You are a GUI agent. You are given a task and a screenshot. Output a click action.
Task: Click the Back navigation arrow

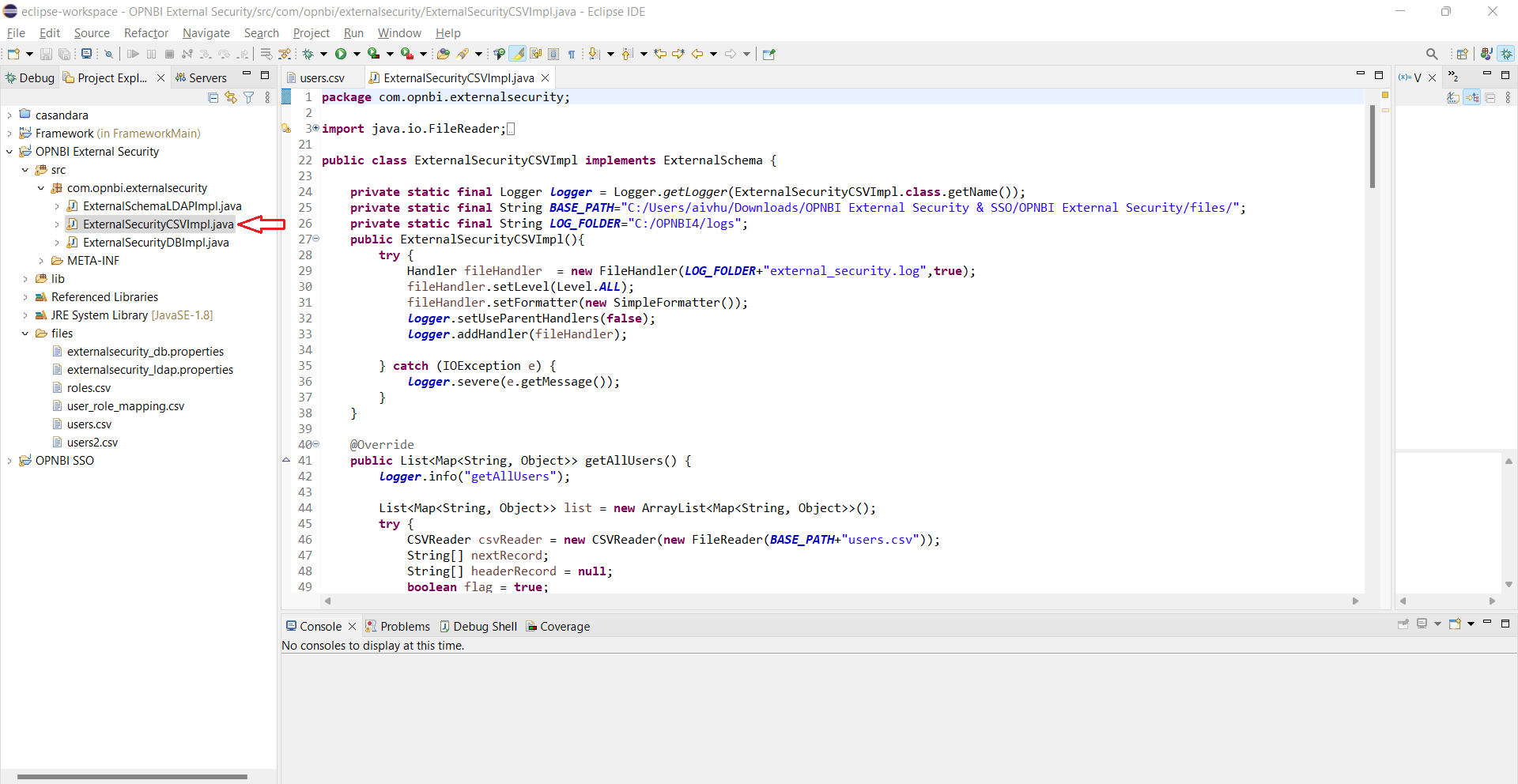(697, 54)
